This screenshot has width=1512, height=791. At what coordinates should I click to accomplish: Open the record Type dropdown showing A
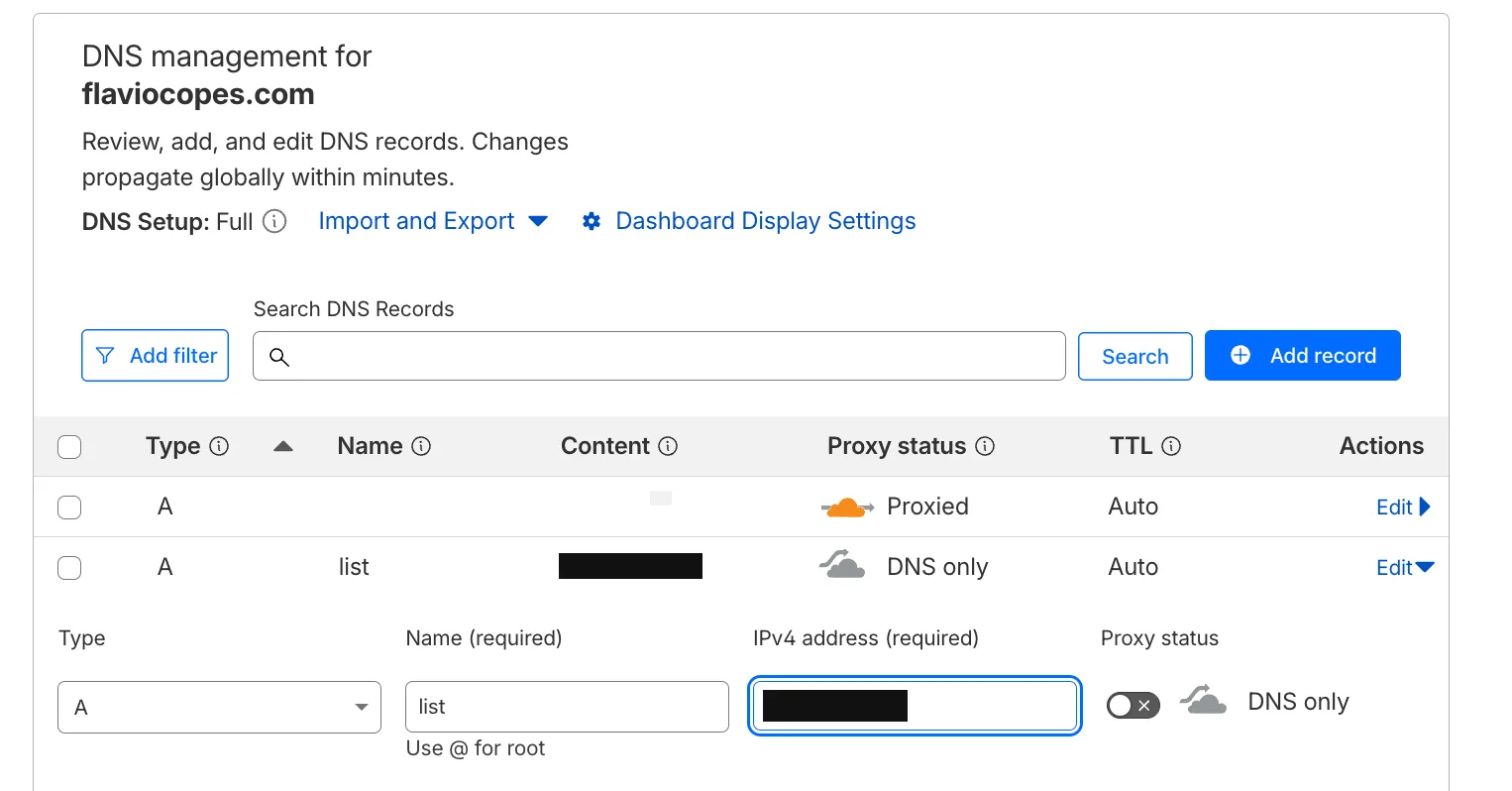(219, 707)
